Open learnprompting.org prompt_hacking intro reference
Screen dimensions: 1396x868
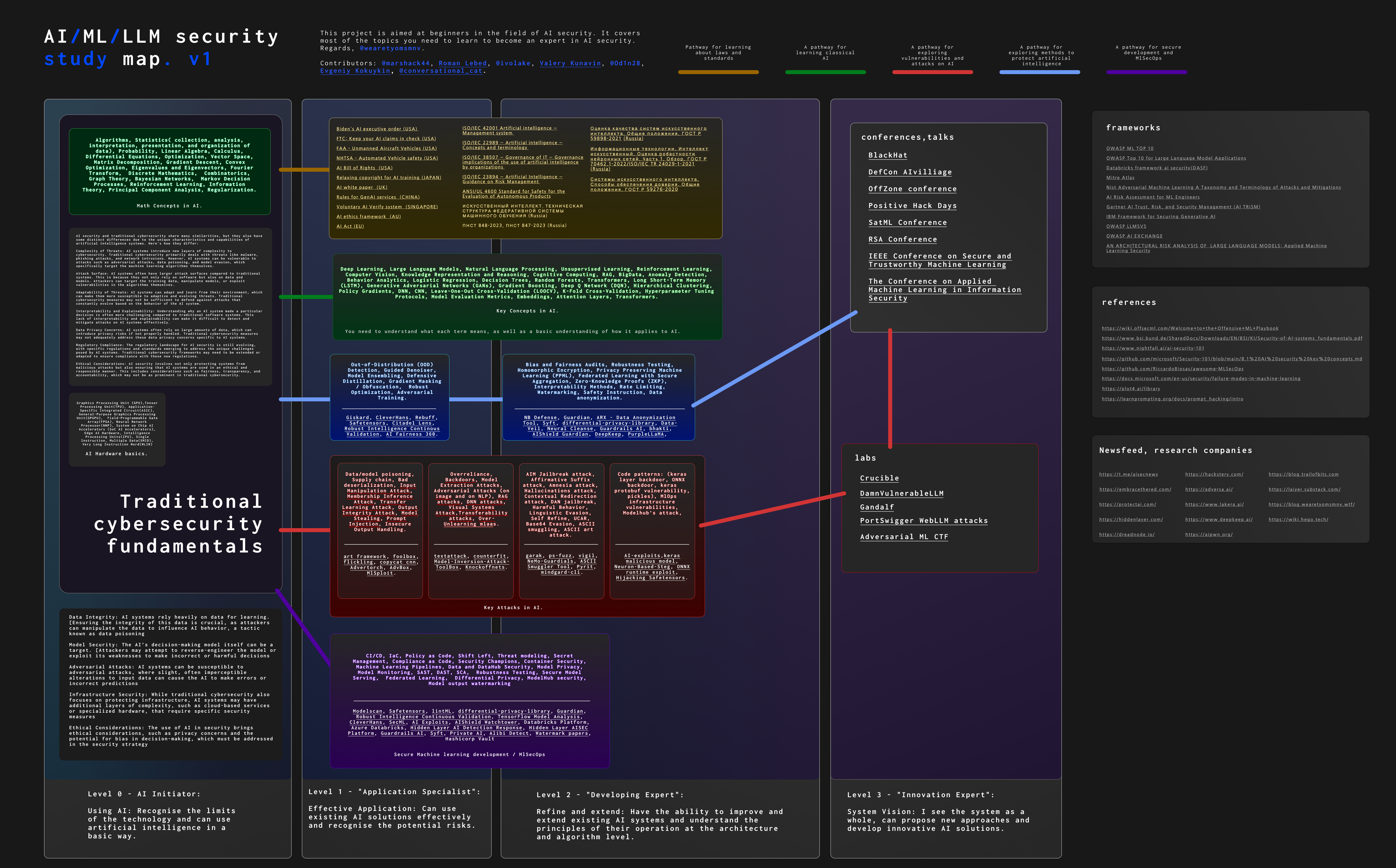pos(1172,398)
